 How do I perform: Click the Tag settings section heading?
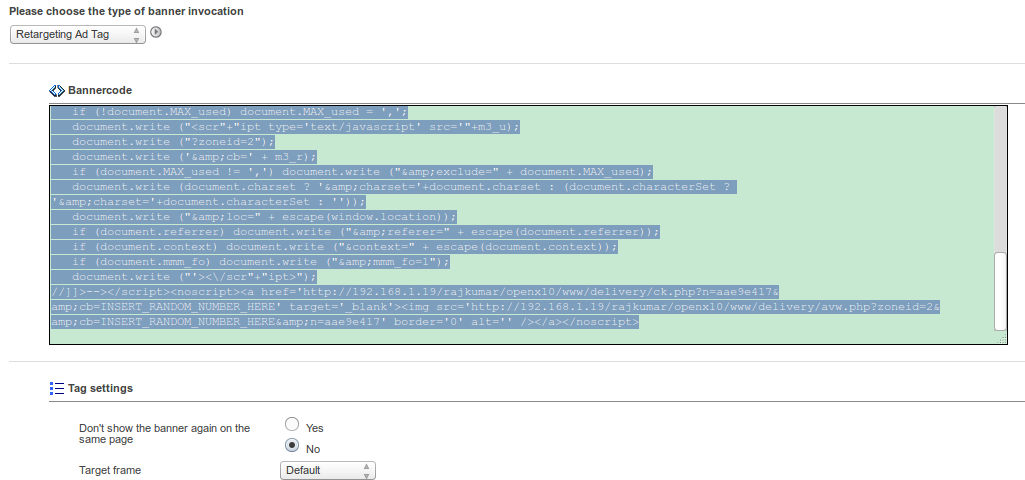click(x=100, y=388)
